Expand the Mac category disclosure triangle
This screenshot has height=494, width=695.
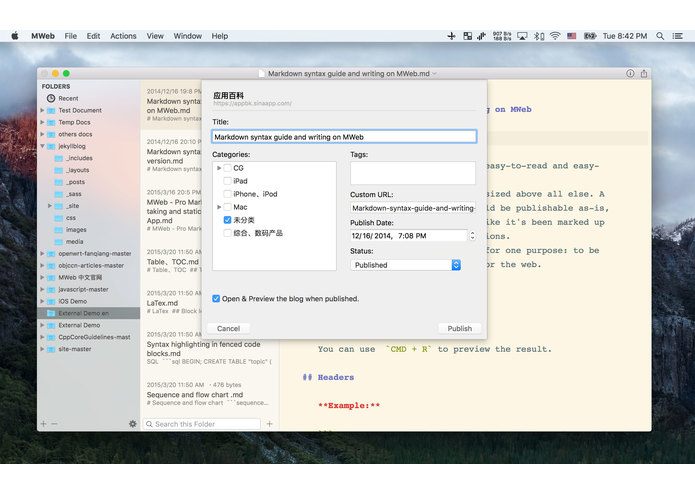coord(219,207)
